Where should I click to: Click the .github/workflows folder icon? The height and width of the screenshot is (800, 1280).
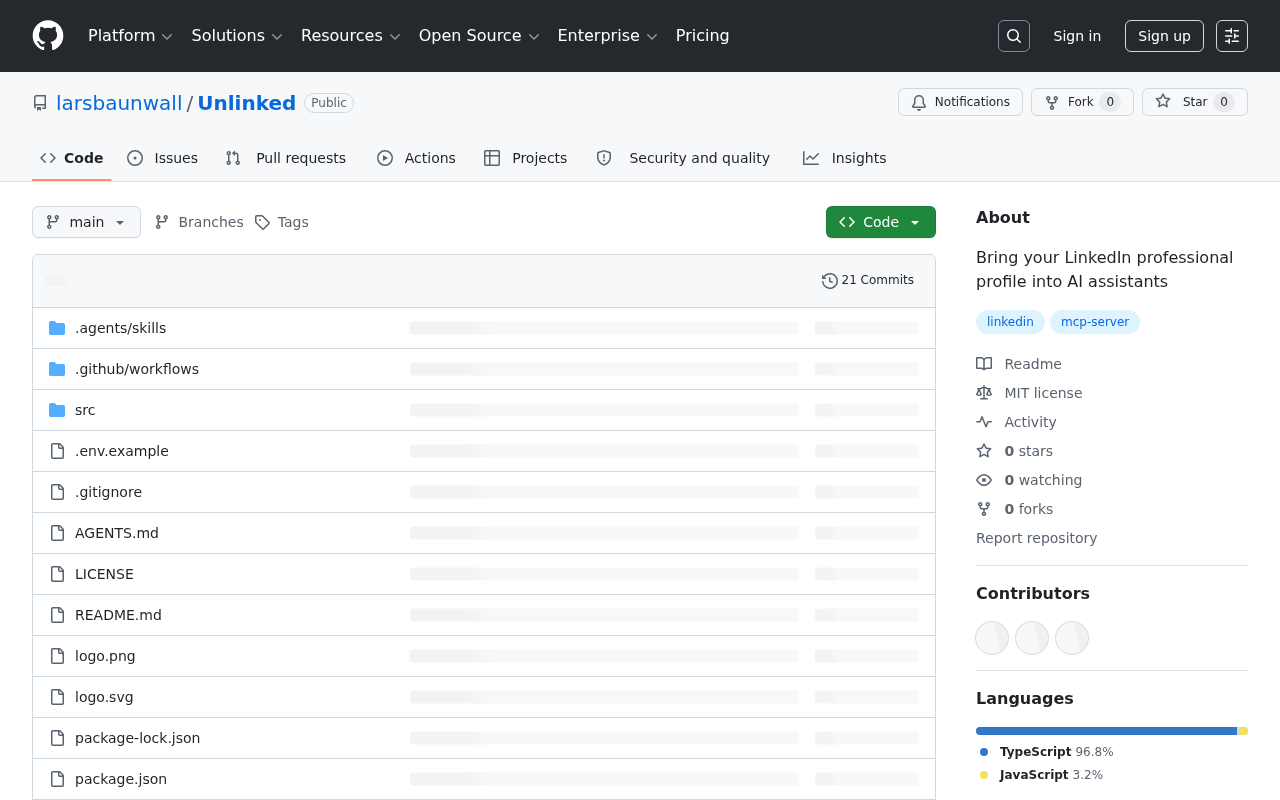57,369
